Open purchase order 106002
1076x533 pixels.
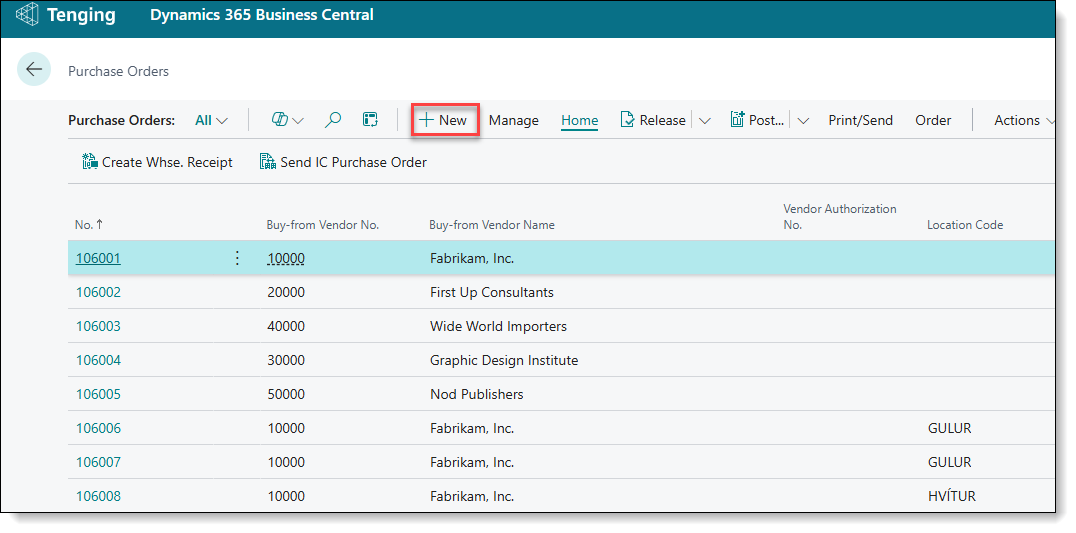point(98,292)
